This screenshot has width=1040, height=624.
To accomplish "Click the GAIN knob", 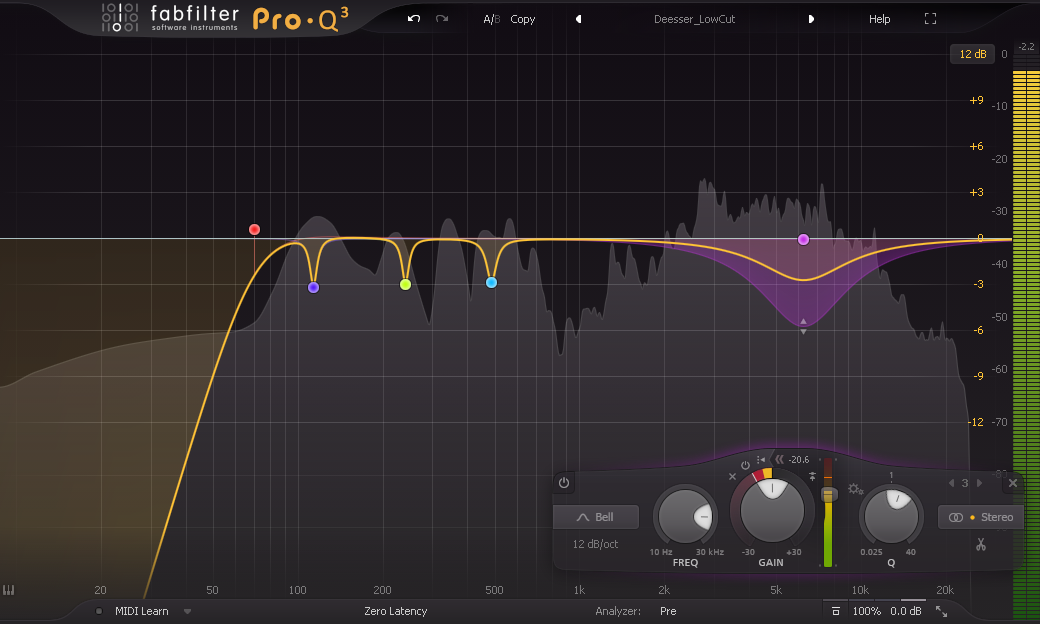I will coord(772,511).
